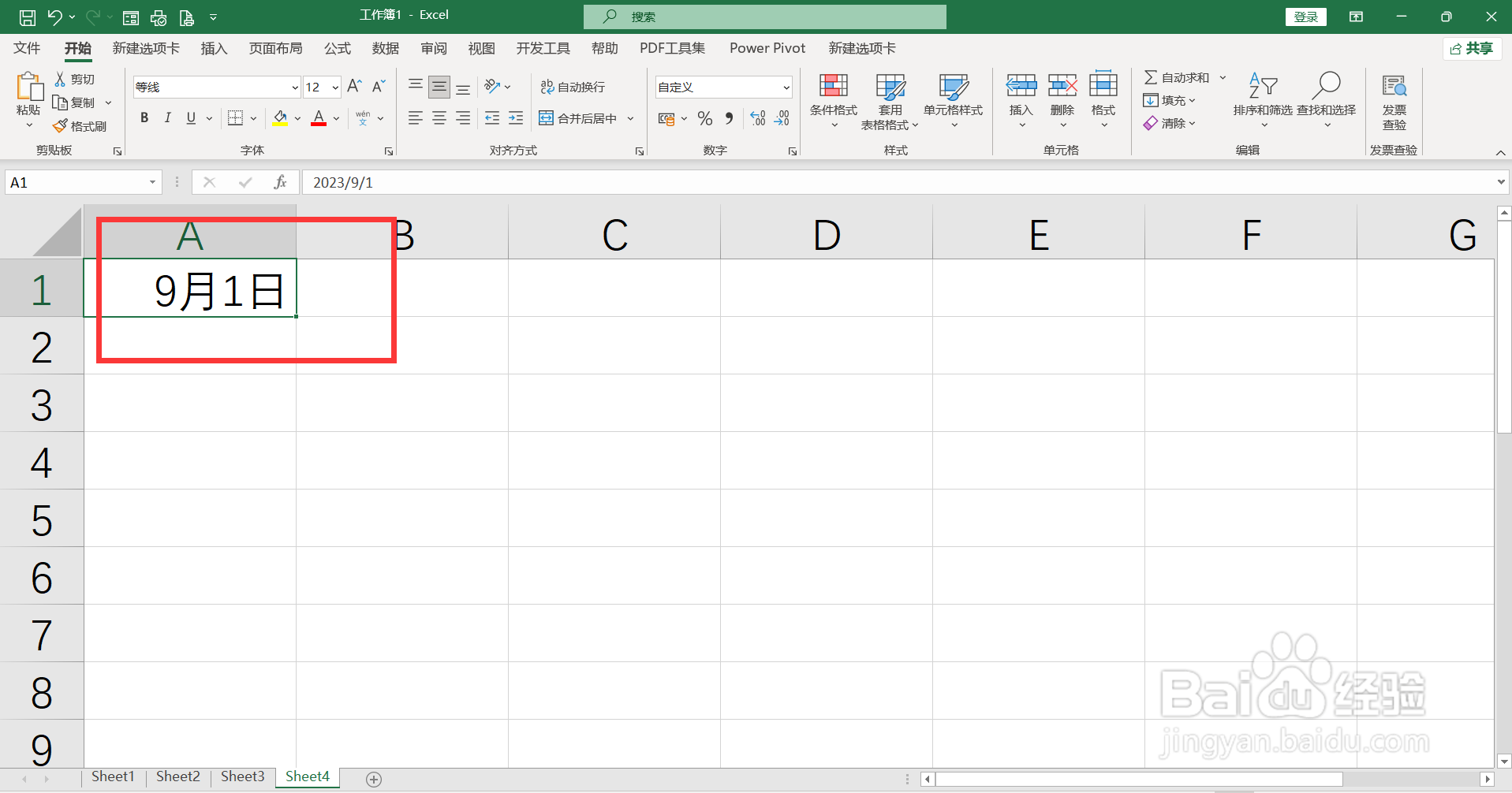Increase font size with the A^ icon
The image size is (1512, 793).
355,86
